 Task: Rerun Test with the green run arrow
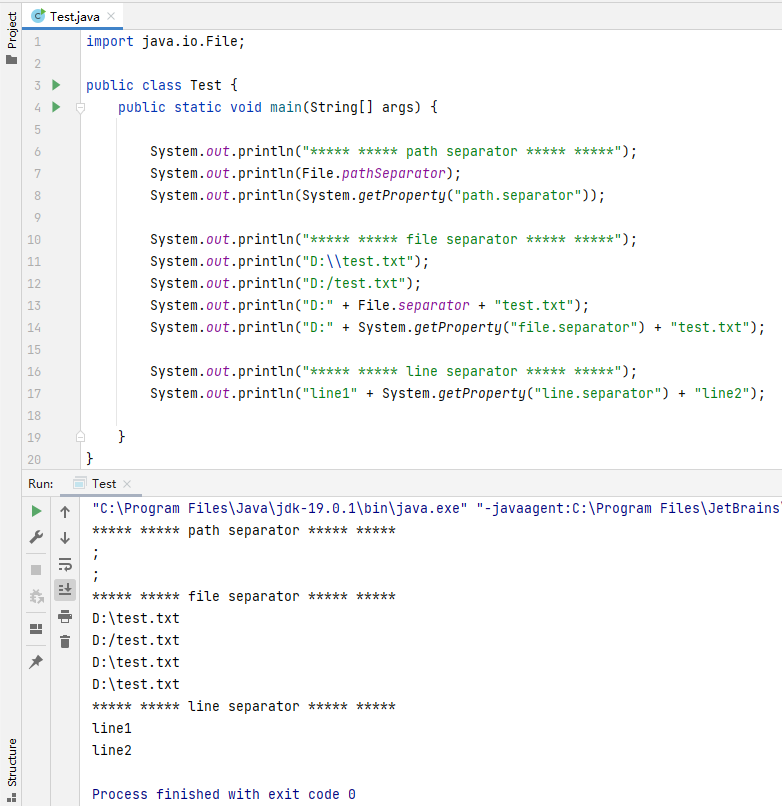point(36,510)
